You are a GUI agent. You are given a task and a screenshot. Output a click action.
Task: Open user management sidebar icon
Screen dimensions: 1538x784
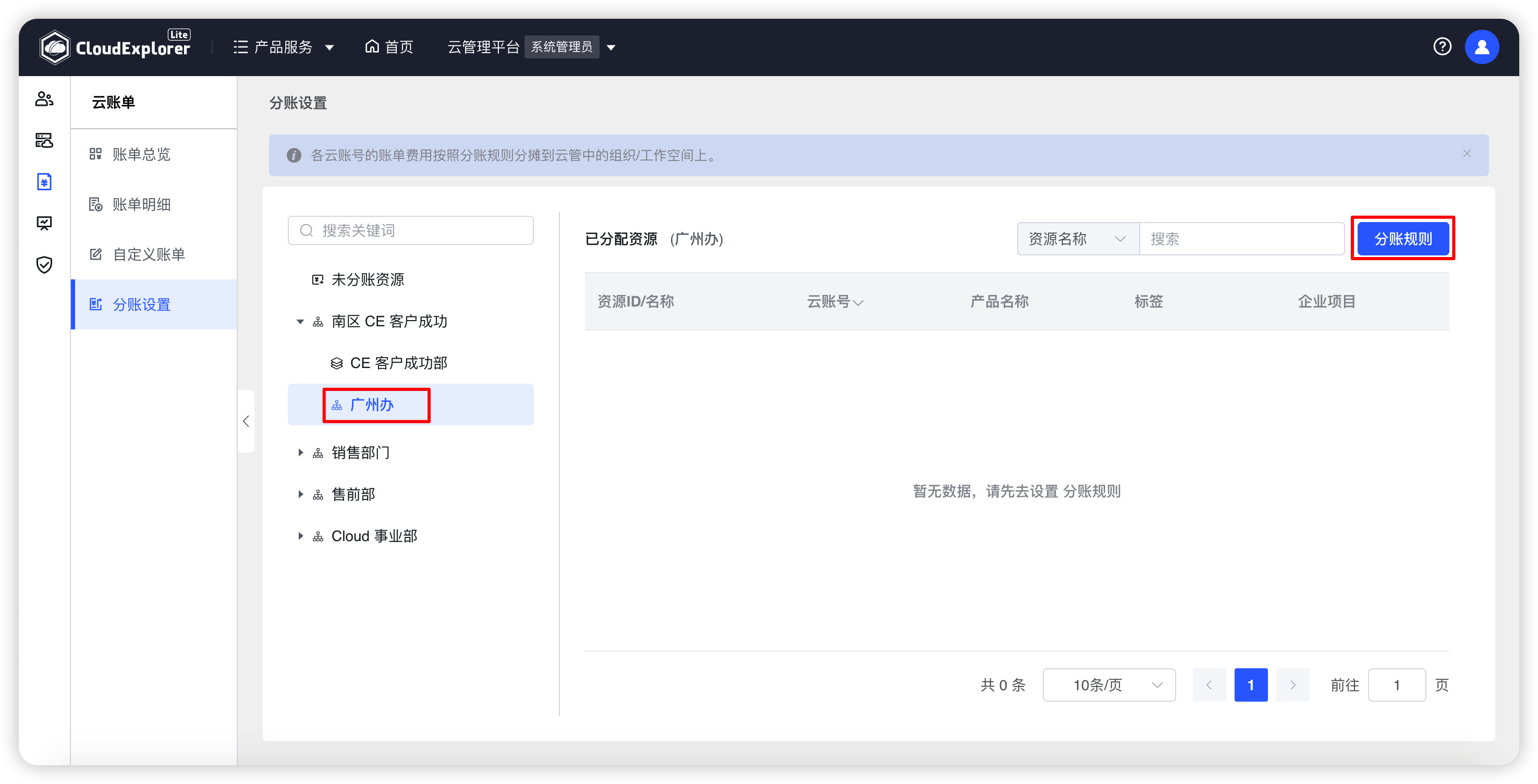(x=44, y=99)
